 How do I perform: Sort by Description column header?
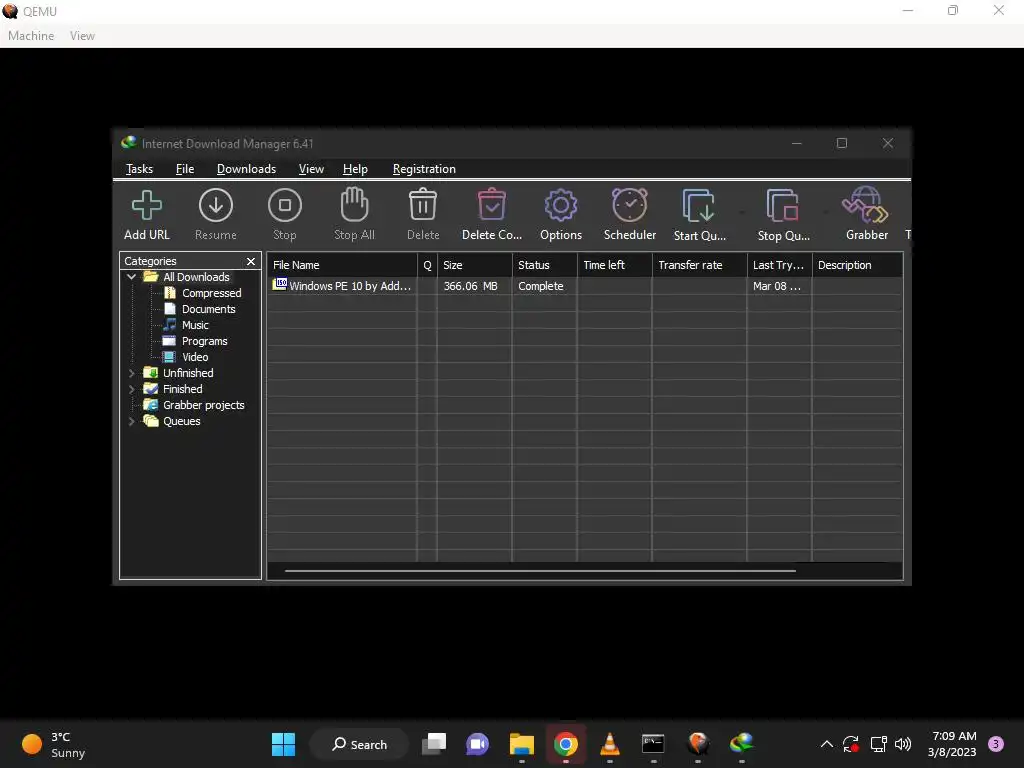pyautogui.click(x=857, y=265)
